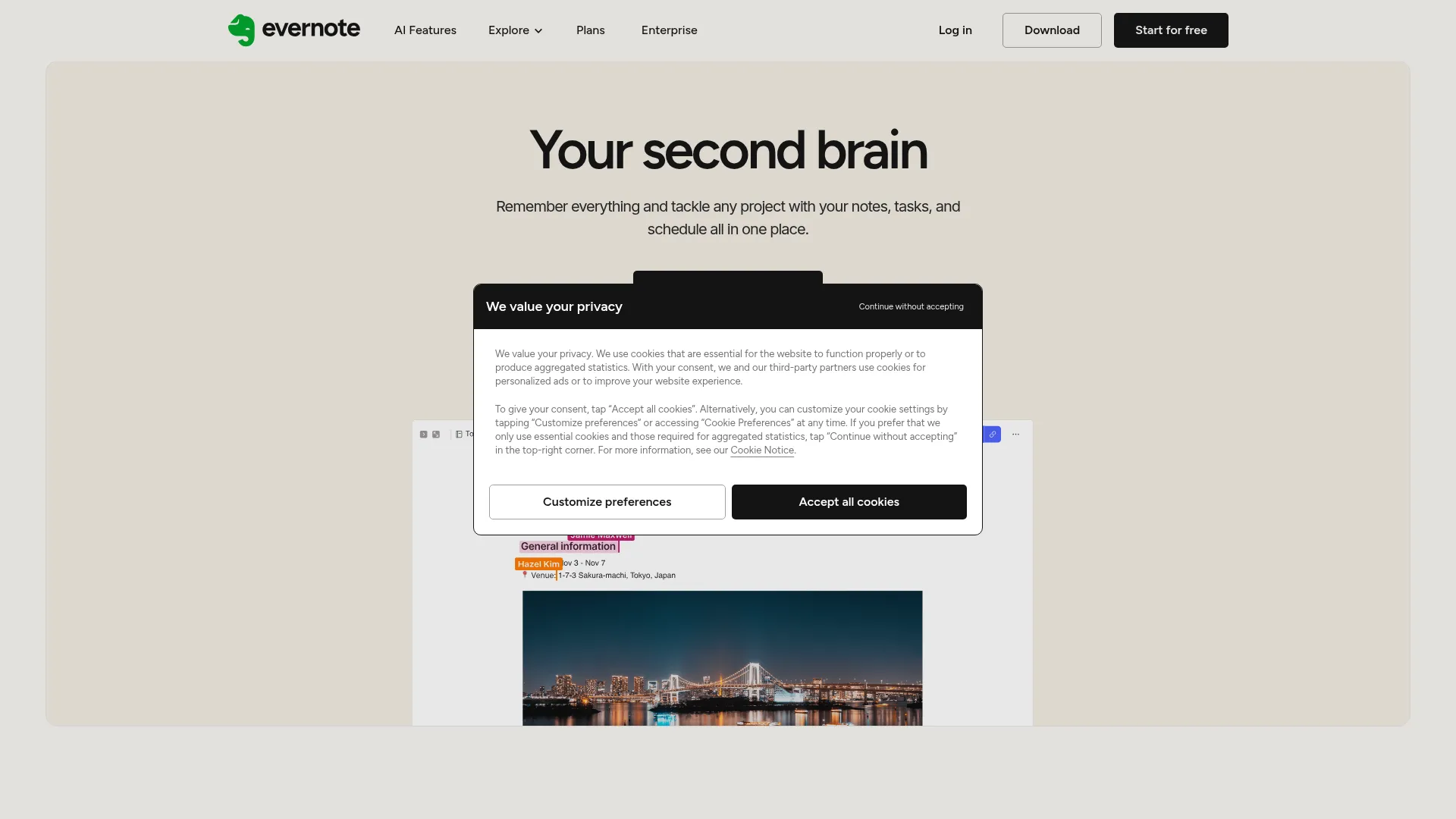1456x819 pixels.
Task: Click the sidebar expand icon in note preview
Action: pos(424,435)
